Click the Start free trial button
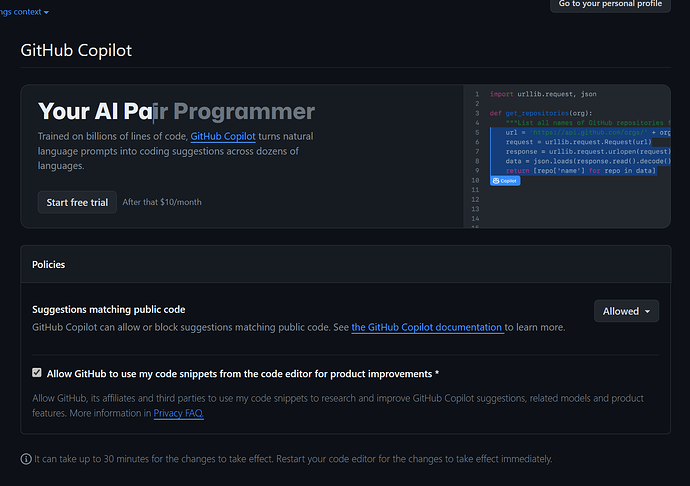The image size is (690, 486). (x=77, y=202)
